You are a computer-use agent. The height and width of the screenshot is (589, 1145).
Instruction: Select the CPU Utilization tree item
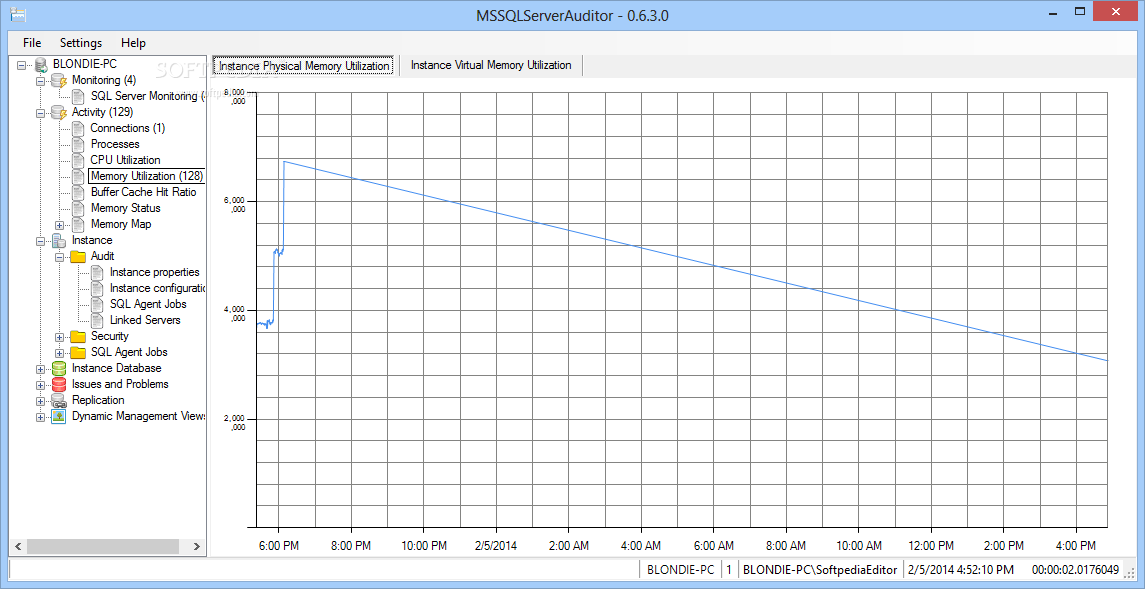(x=126, y=160)
